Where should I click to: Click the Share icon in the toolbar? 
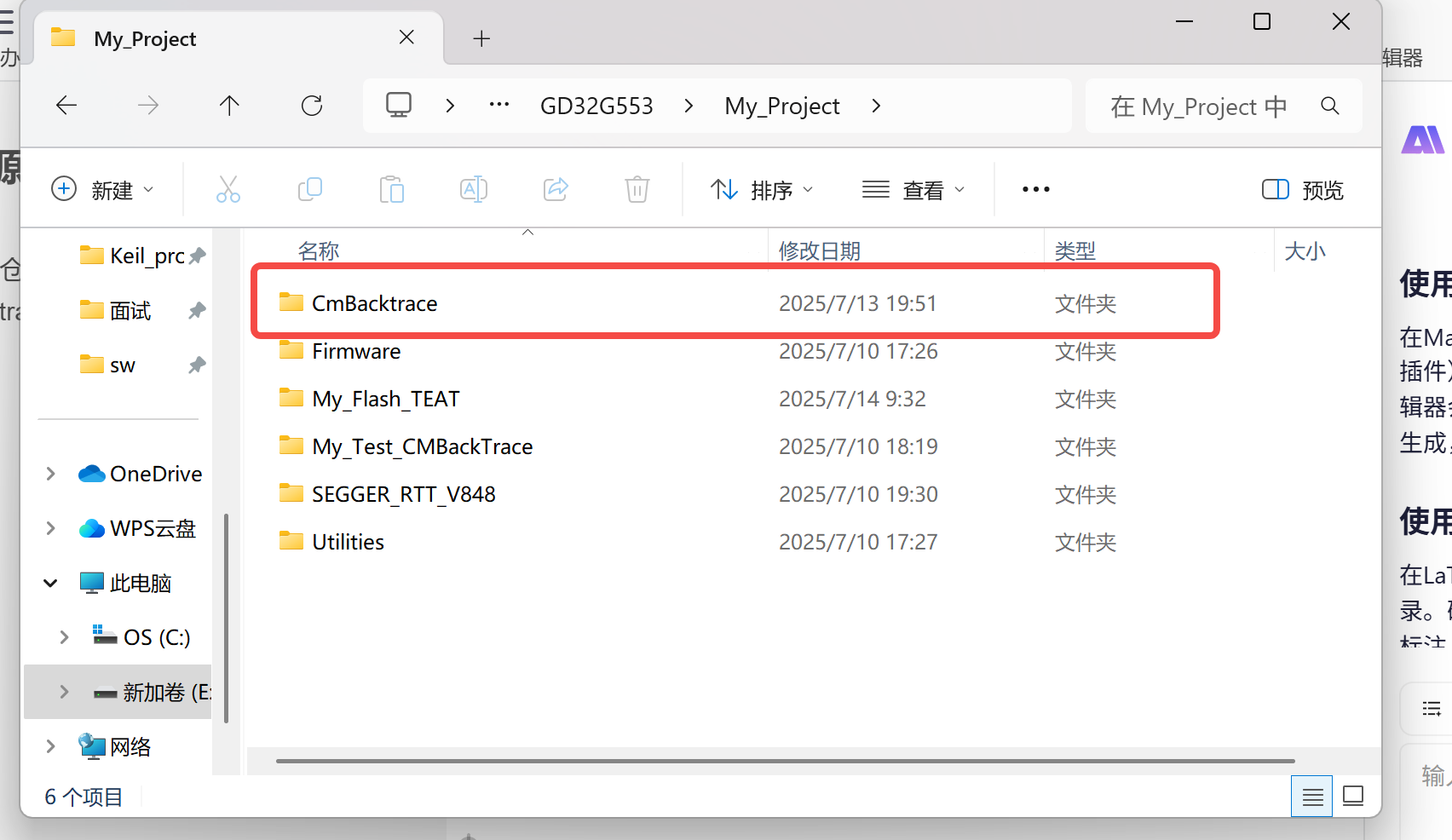click(x=555, y=189)
